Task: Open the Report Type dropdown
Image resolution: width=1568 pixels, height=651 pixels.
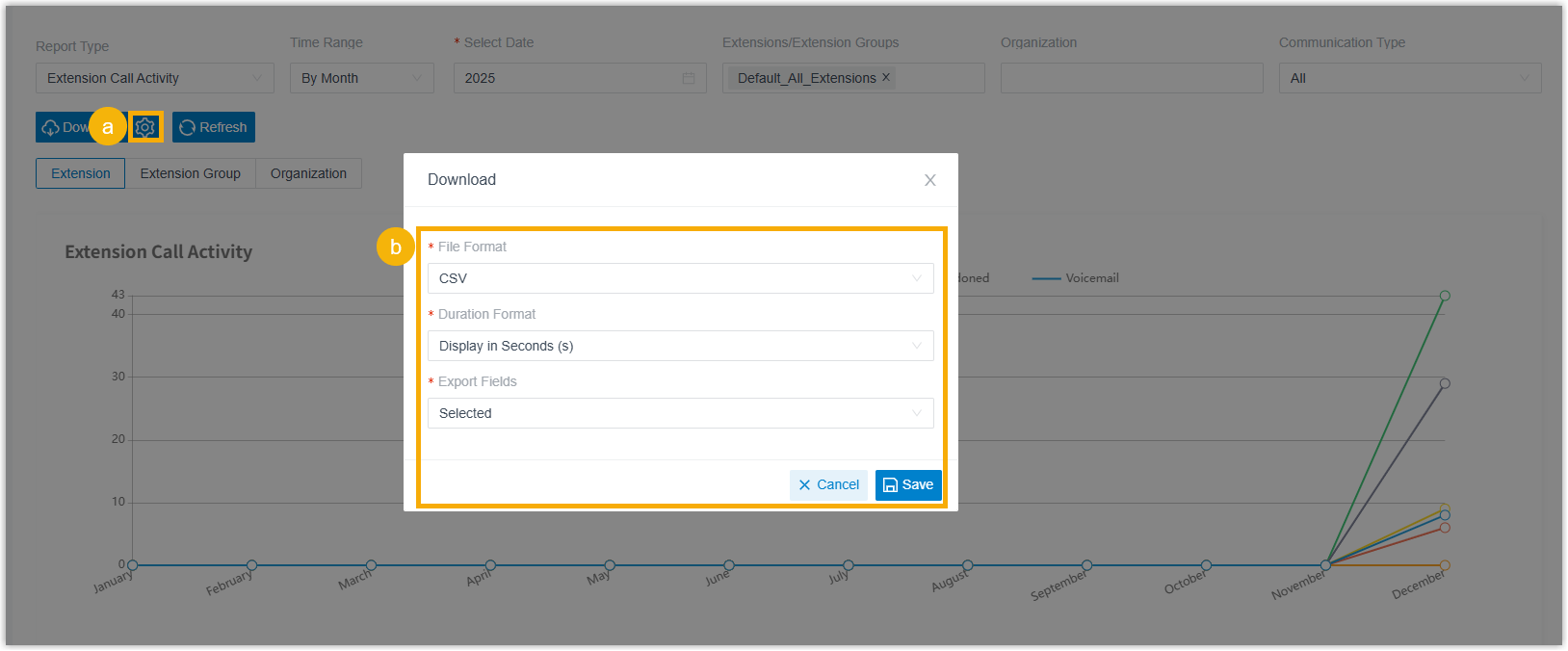Action: (154, 78)
